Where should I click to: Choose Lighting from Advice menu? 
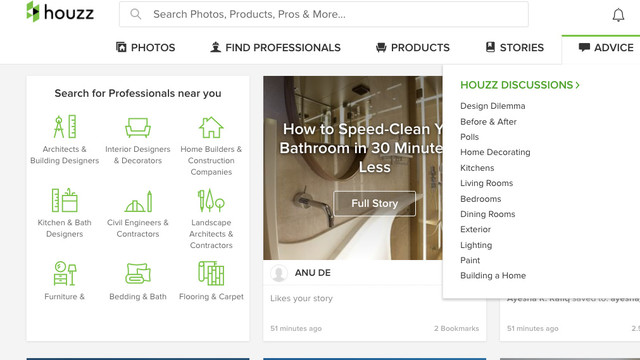click(476, 245)
